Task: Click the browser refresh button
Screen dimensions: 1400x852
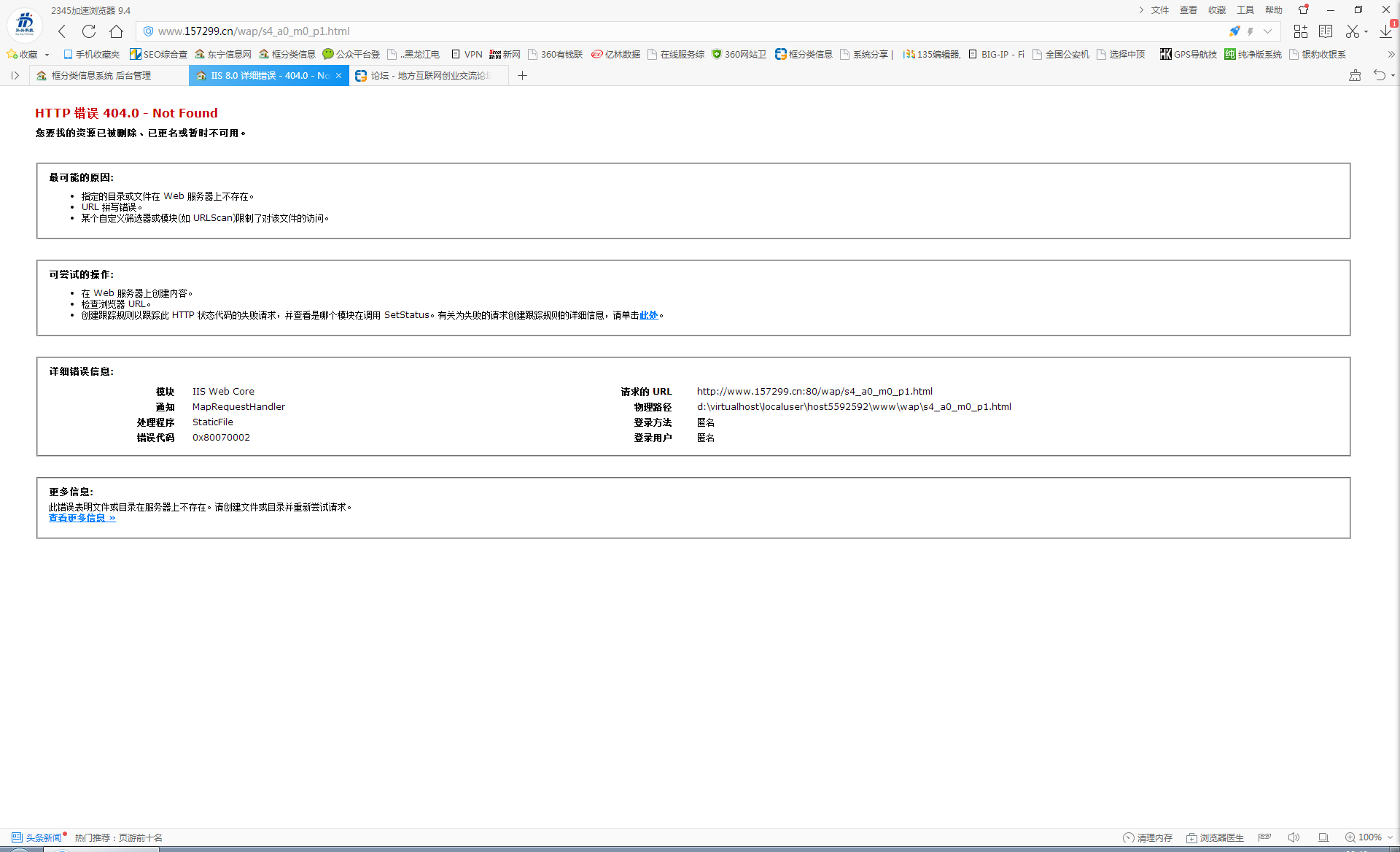Action: [89, 31]
